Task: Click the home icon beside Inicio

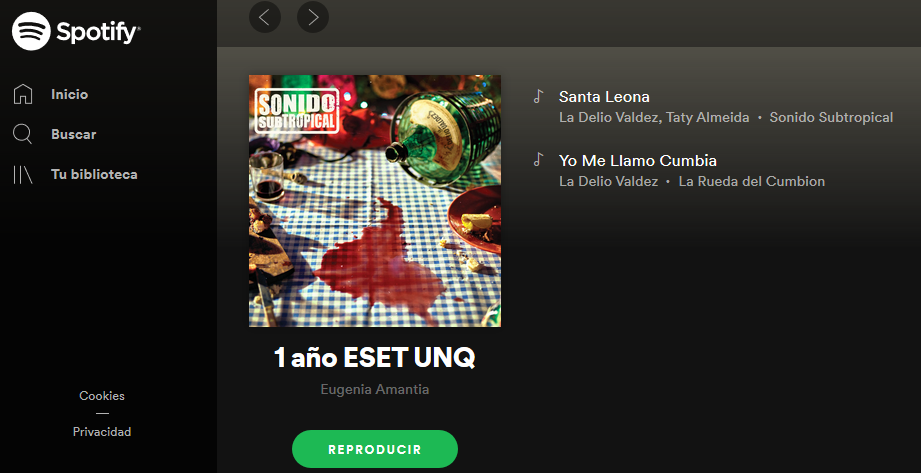Action: (23, 94)
